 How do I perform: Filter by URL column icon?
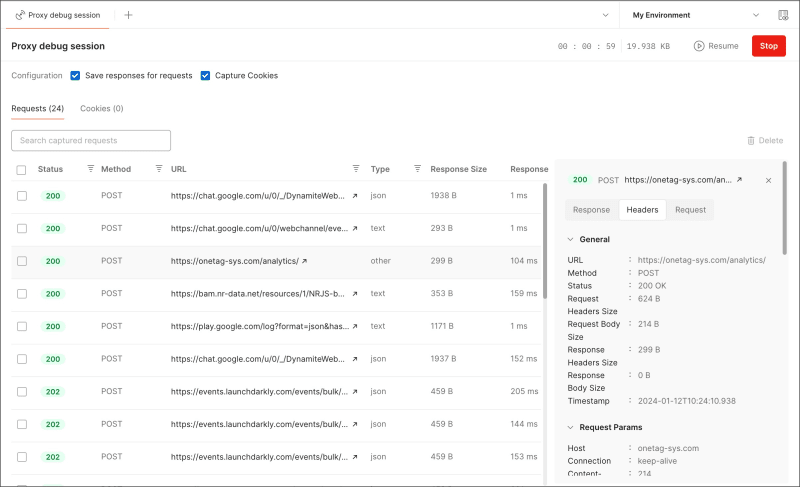[356, 168]
